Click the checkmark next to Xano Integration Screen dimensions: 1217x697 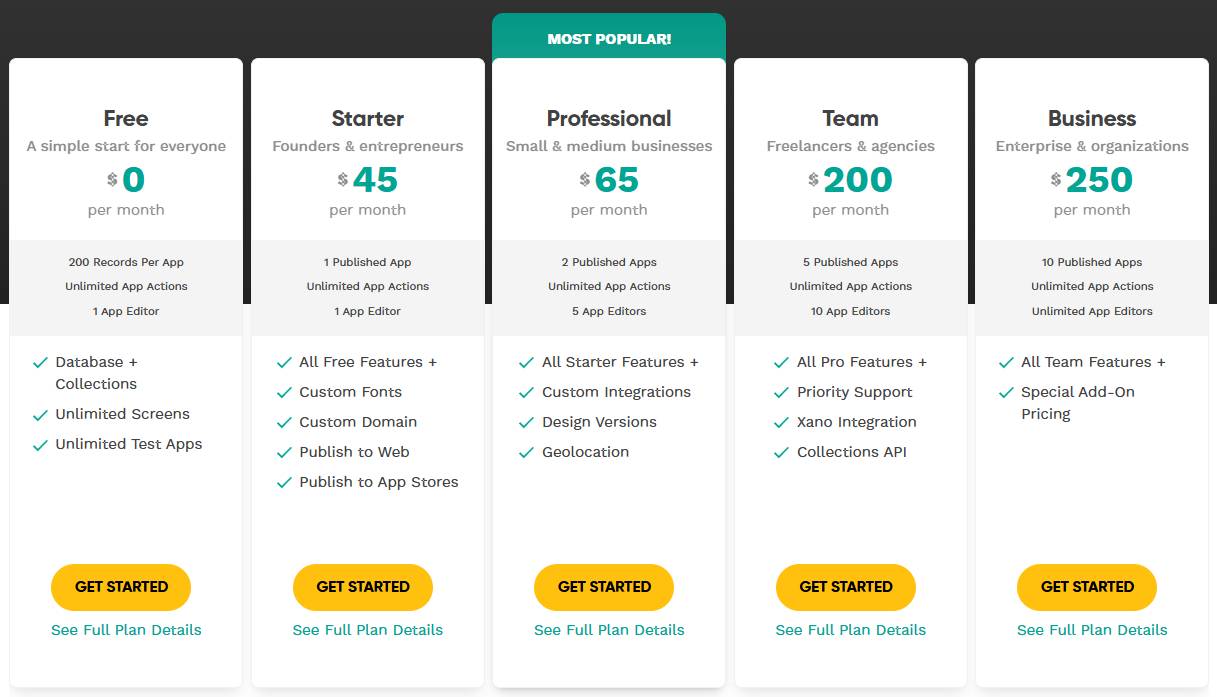(x=781, y=422)
